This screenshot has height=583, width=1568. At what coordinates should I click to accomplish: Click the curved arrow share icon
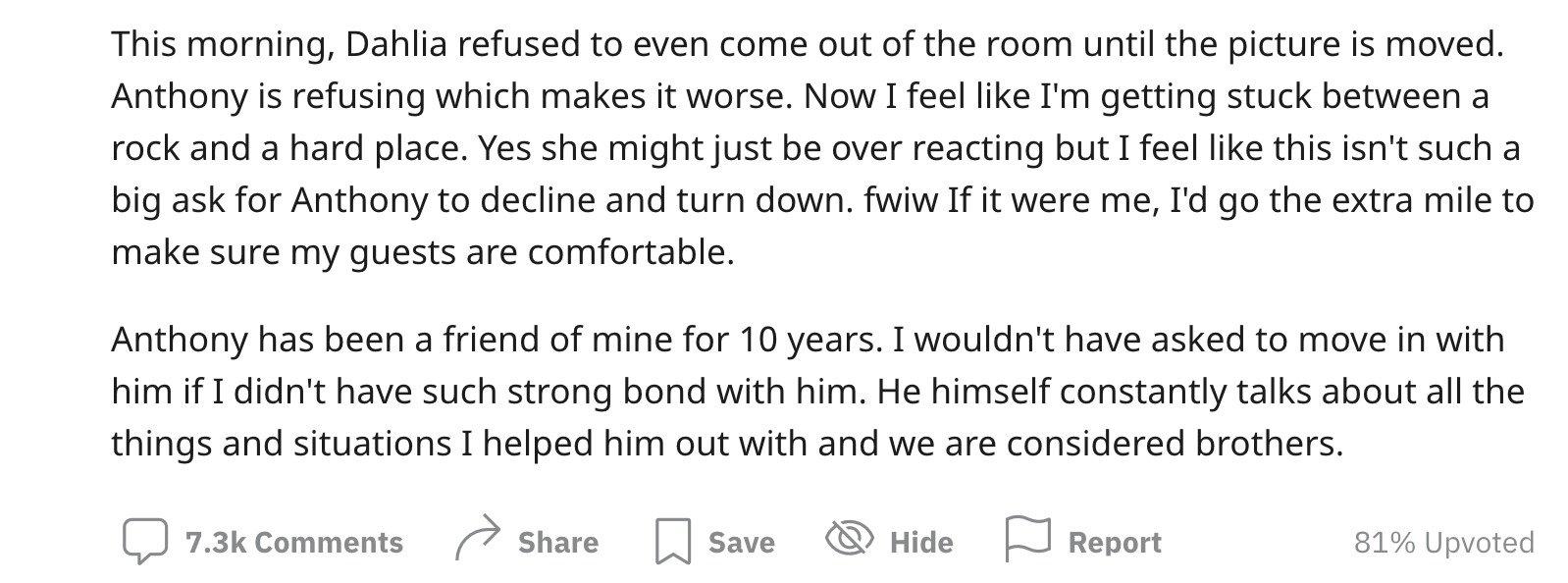tap(479, 540)
